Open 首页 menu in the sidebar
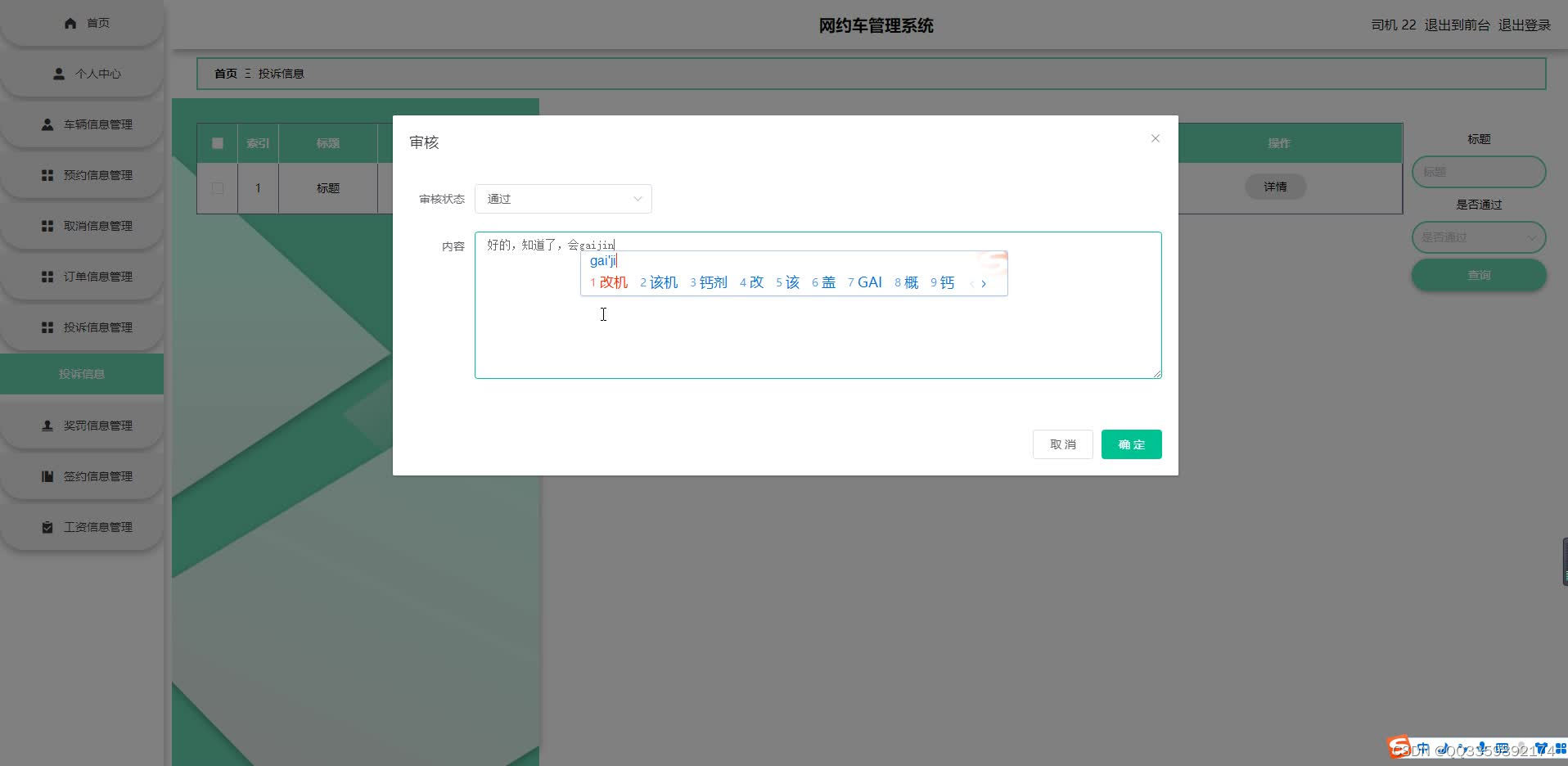The width and height of the screenshot is (1568, 766). [x=82, y=23]
